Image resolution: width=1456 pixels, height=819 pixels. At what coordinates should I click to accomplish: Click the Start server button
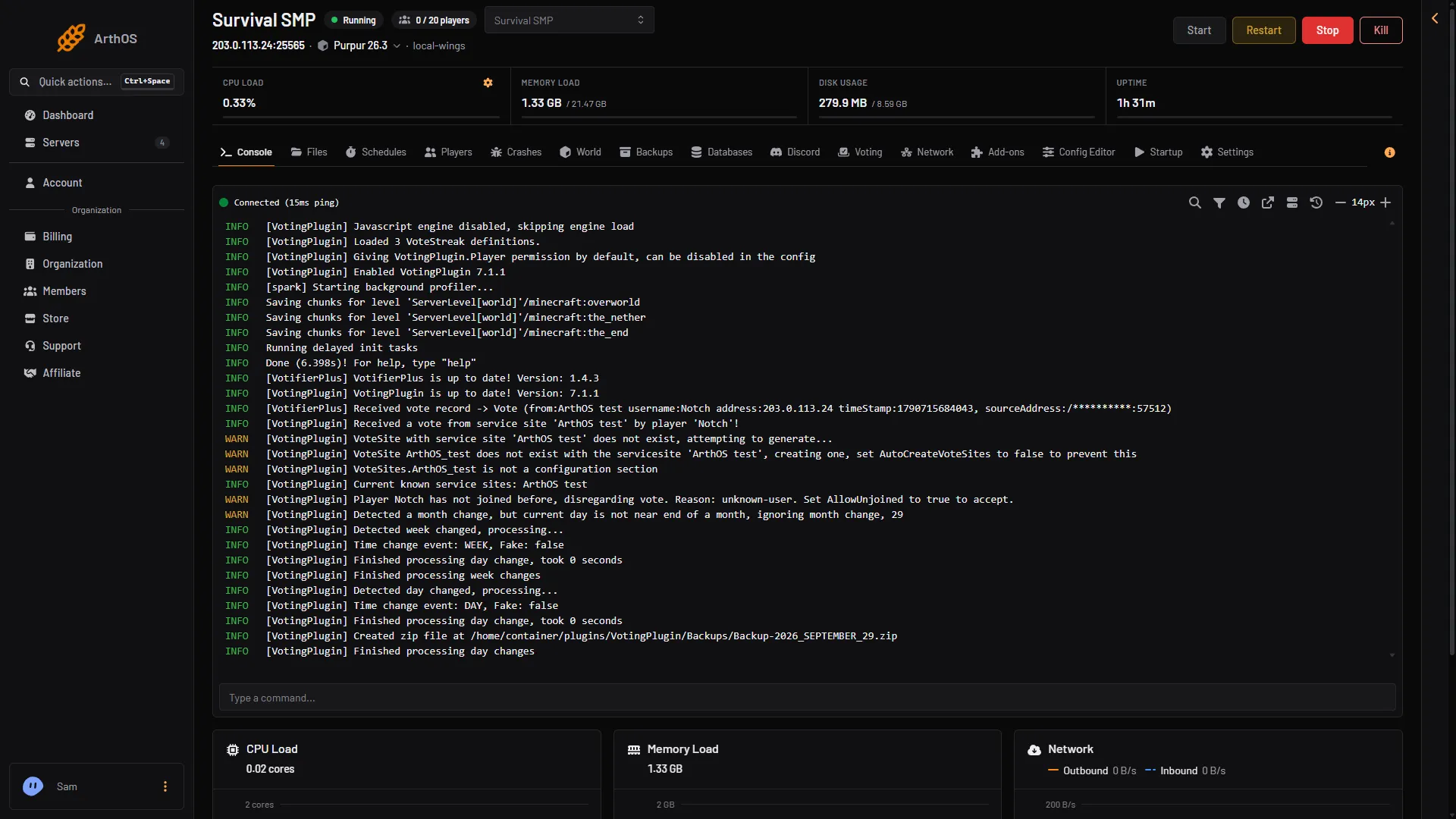(1199, 30)
